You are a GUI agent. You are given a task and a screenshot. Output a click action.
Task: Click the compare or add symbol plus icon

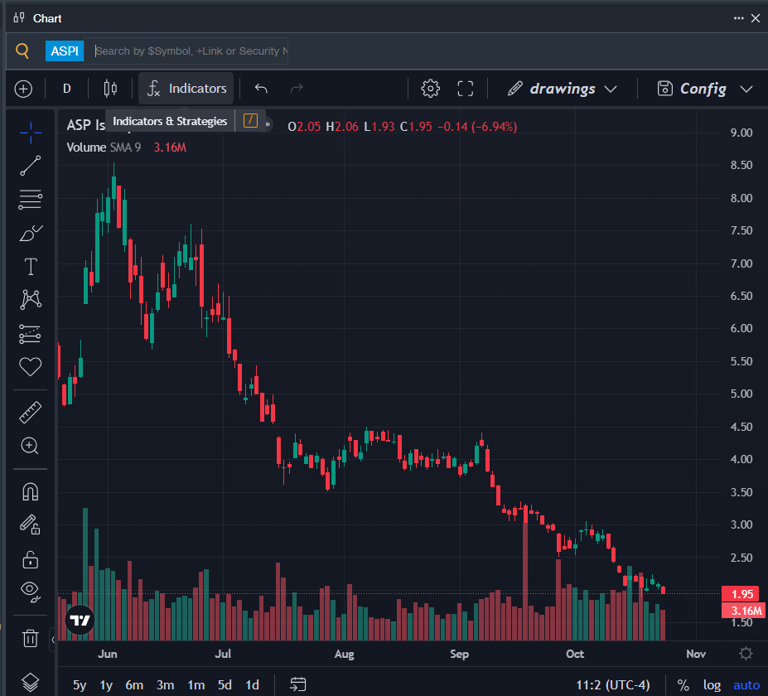(24, 89)
